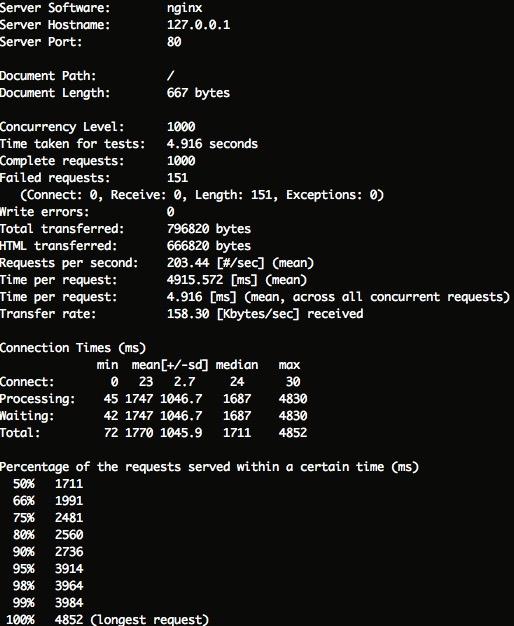Viewport: 514px width, 626px height.
Task: Click the Connection Times (ms) heading
Action: pyautogui.click(x=73, y=348)
